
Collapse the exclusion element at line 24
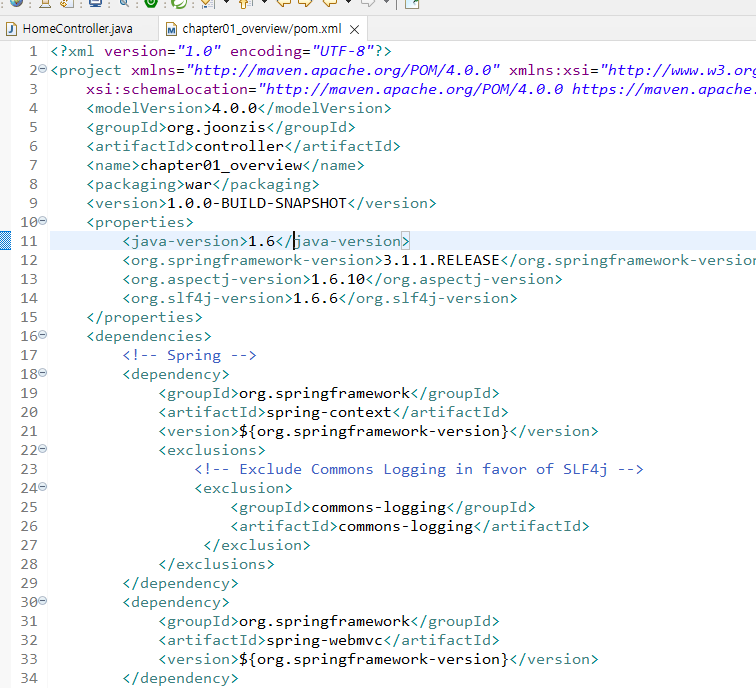pos(42,487)
